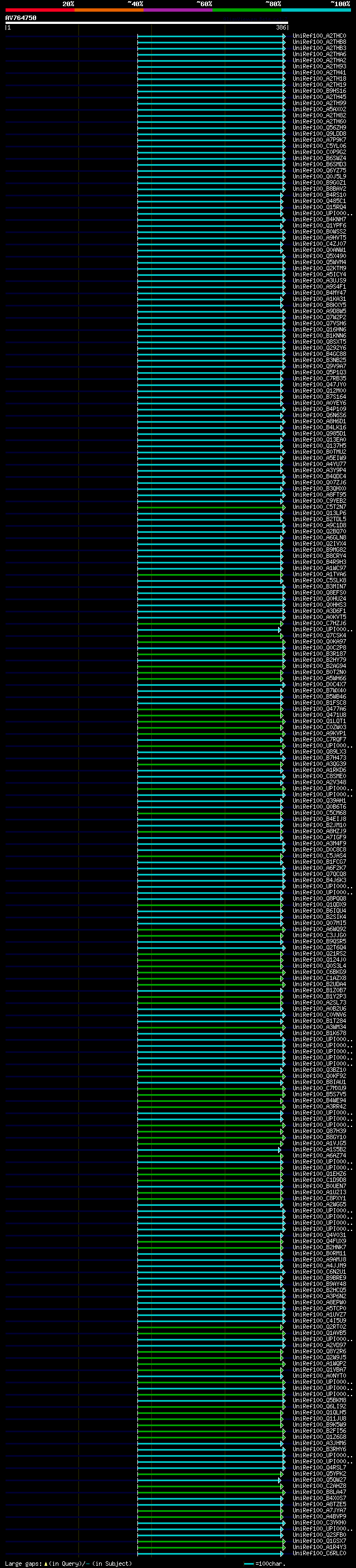
Task: Click label UniRef100_Q8Y2R6
Action: point(319,1351)
